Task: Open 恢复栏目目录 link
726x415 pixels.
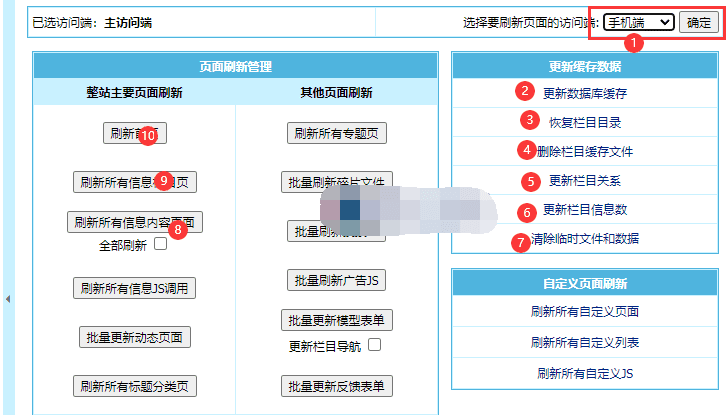Action: click(x=585, y=123)
